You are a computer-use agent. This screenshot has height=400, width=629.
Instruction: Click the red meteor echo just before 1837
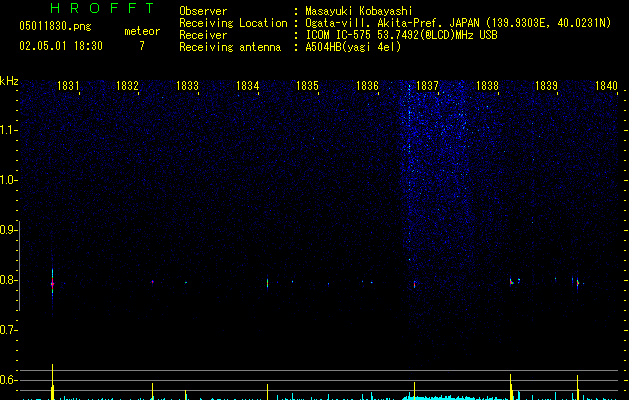pos(414,284)
